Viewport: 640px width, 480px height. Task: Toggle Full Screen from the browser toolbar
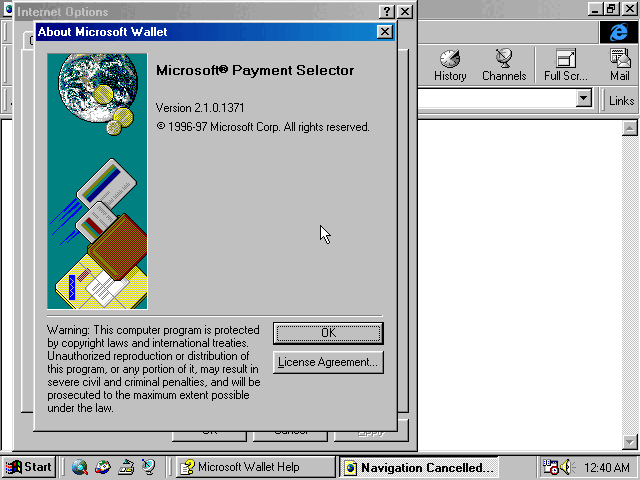click(566, 65)
